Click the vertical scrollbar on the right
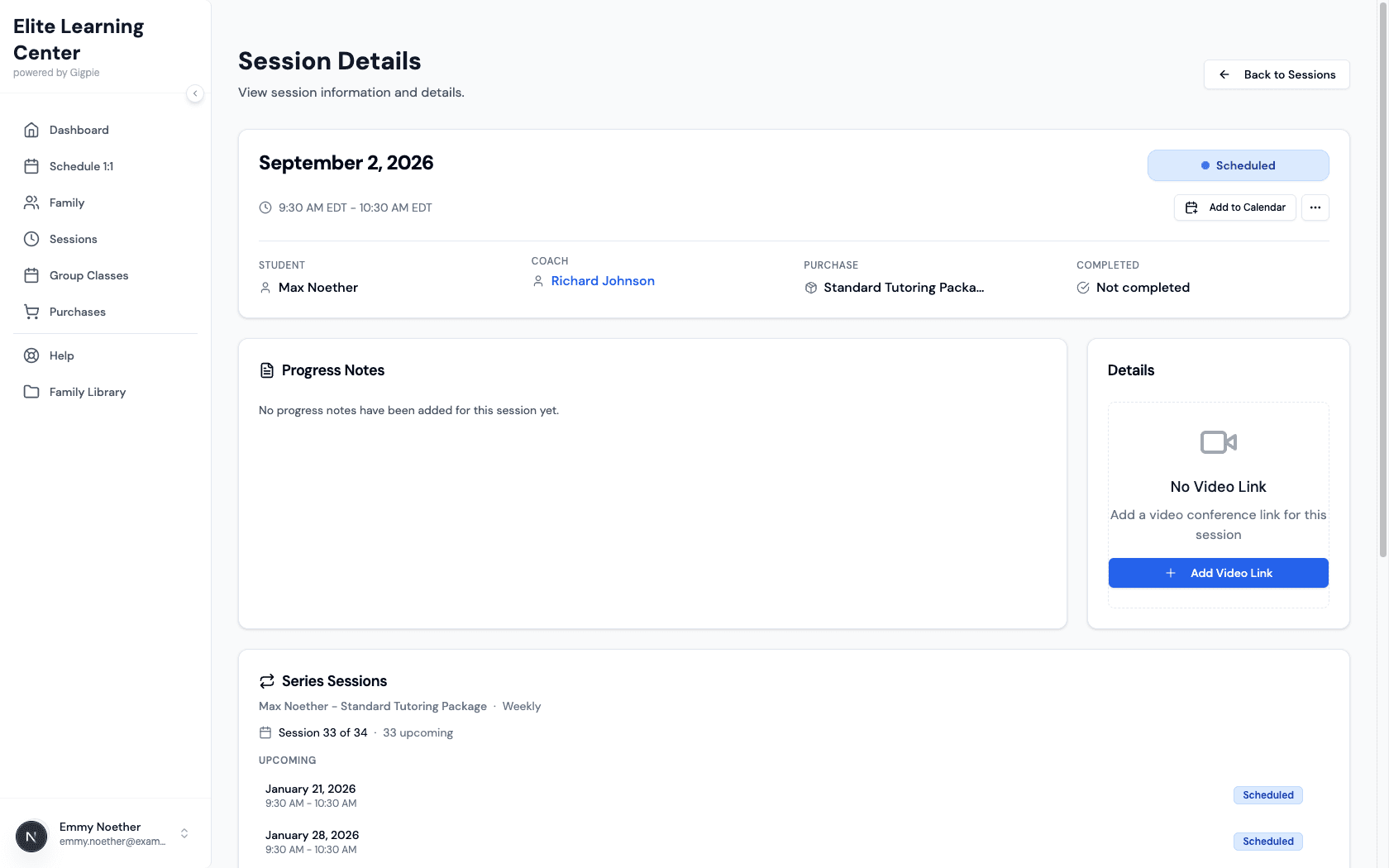 [1383, 273]
